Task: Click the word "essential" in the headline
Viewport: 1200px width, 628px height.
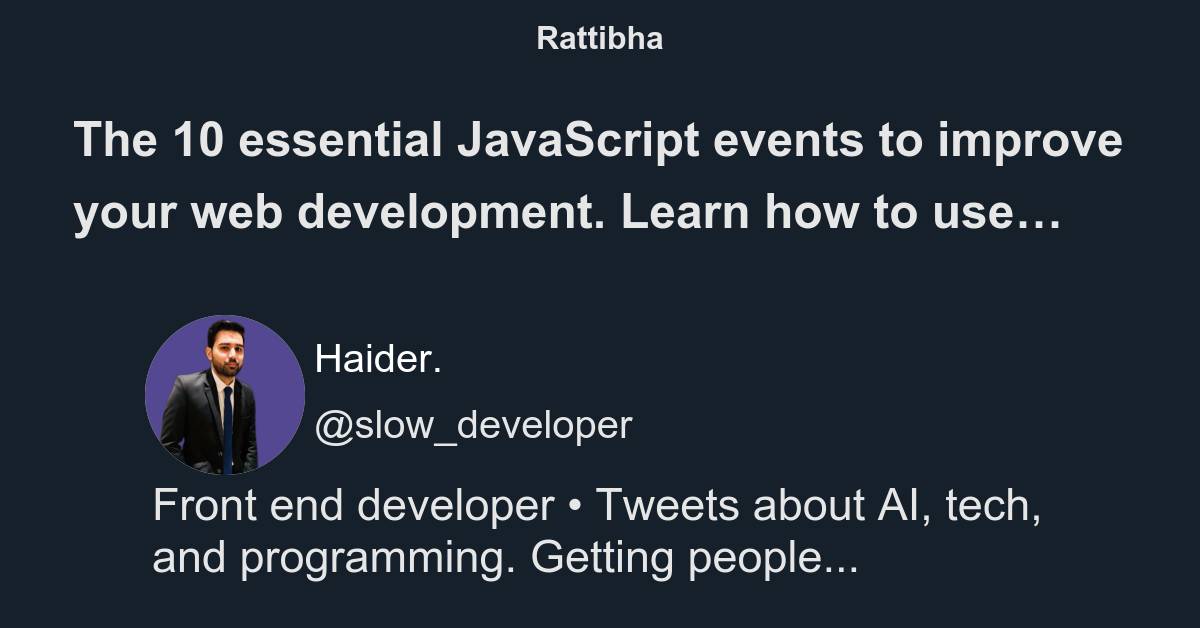Action: pyautogui.click(x=339, y=142)
